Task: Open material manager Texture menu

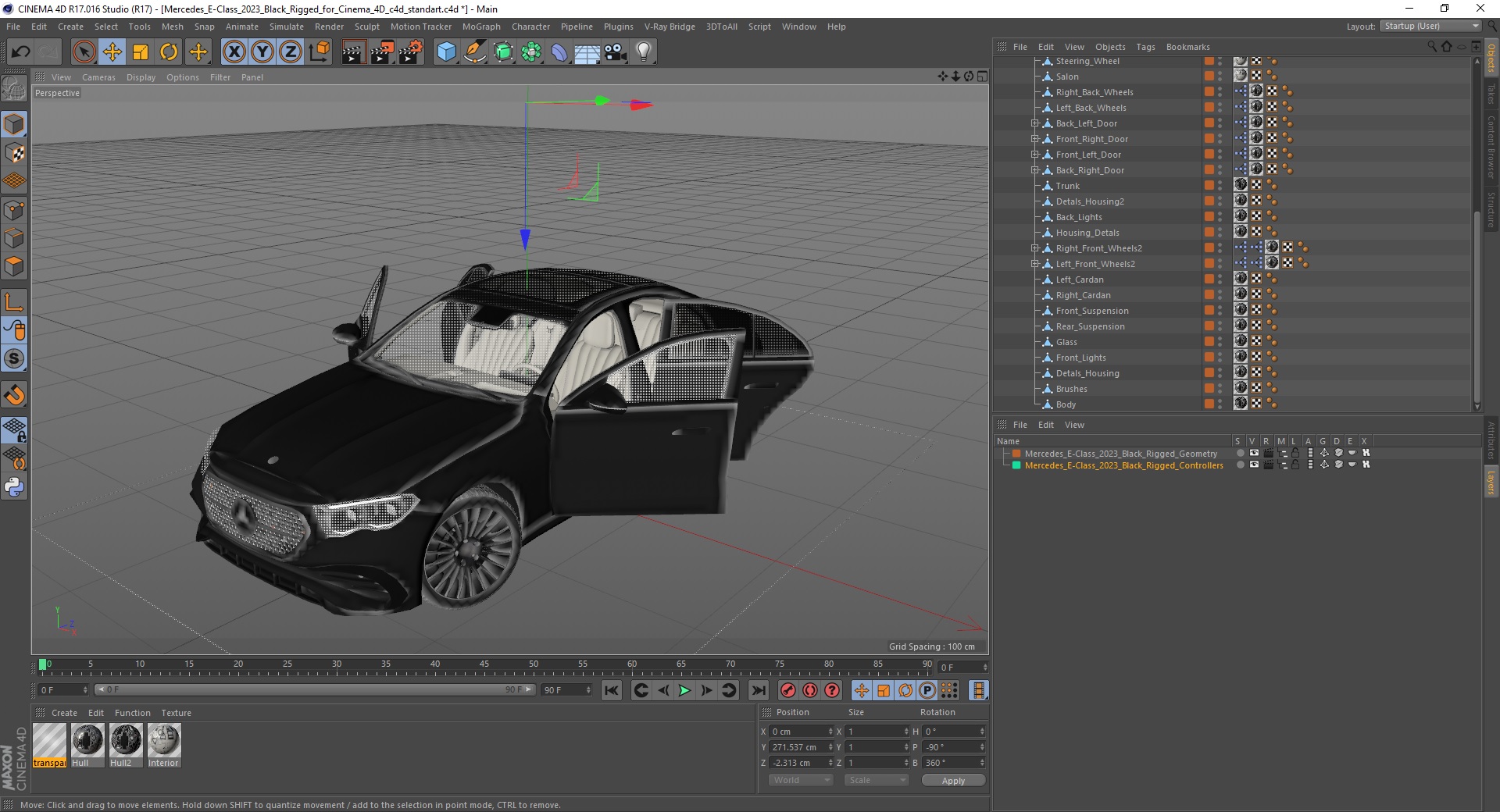Action: click(x=176, y=713)
